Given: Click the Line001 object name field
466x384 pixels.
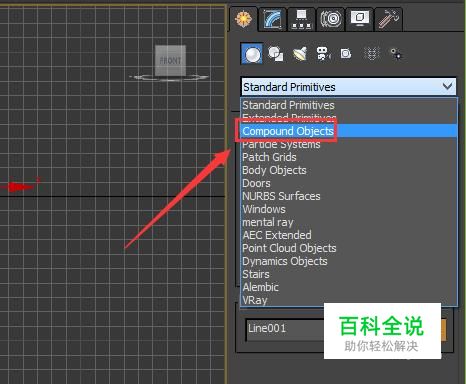Looking at the screenshot, I should tap(285, 329).
